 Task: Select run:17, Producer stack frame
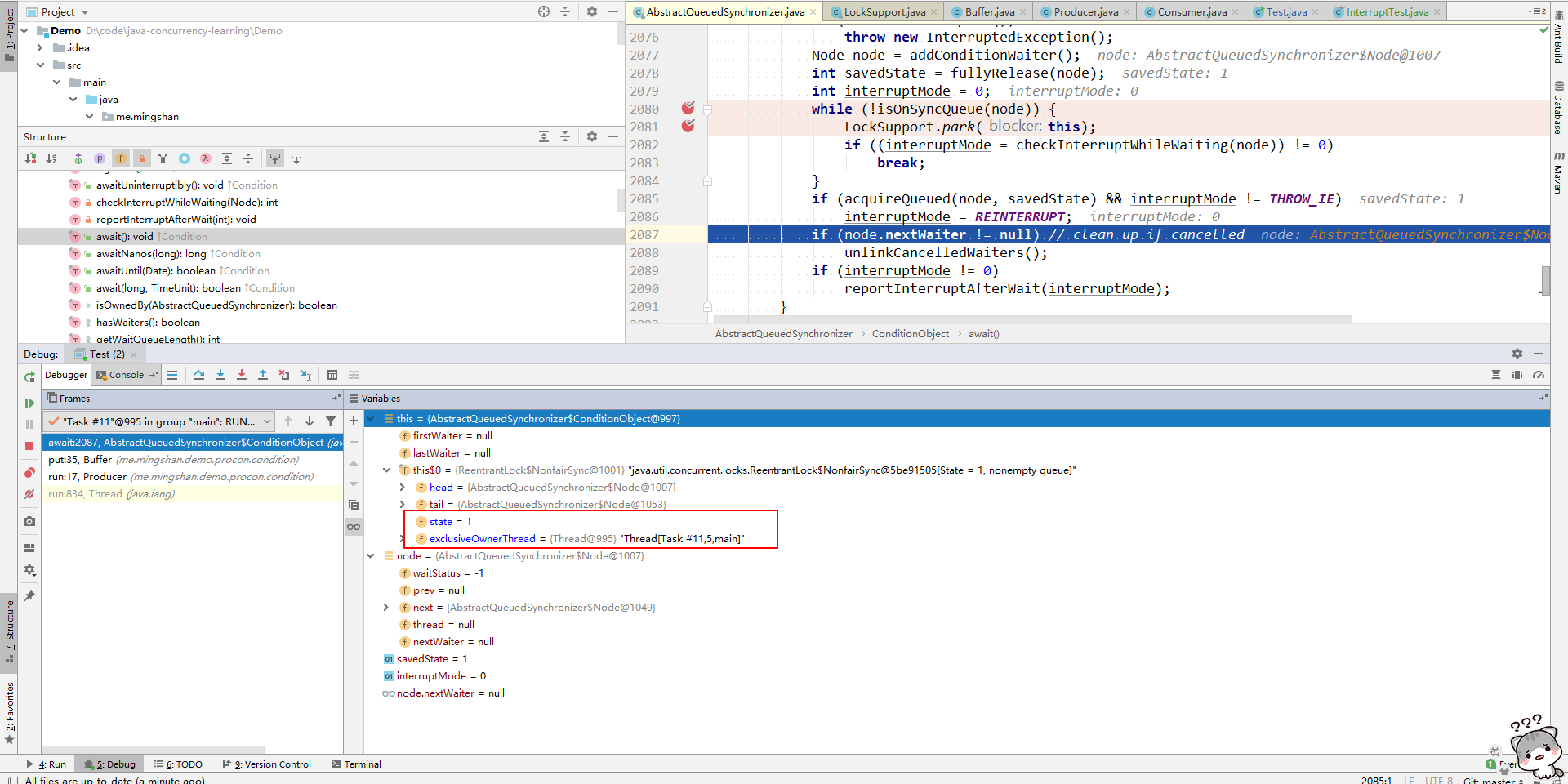tap(192, 477)
